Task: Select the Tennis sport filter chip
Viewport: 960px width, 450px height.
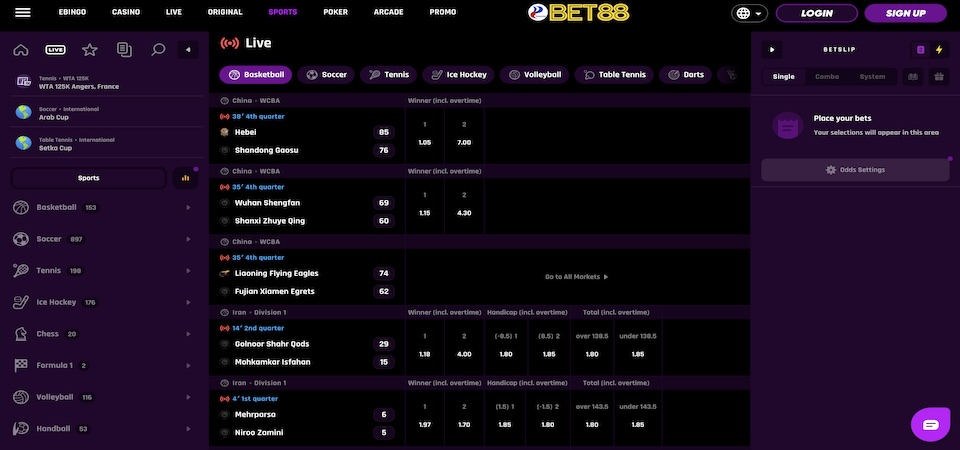Action: point(388,75)
